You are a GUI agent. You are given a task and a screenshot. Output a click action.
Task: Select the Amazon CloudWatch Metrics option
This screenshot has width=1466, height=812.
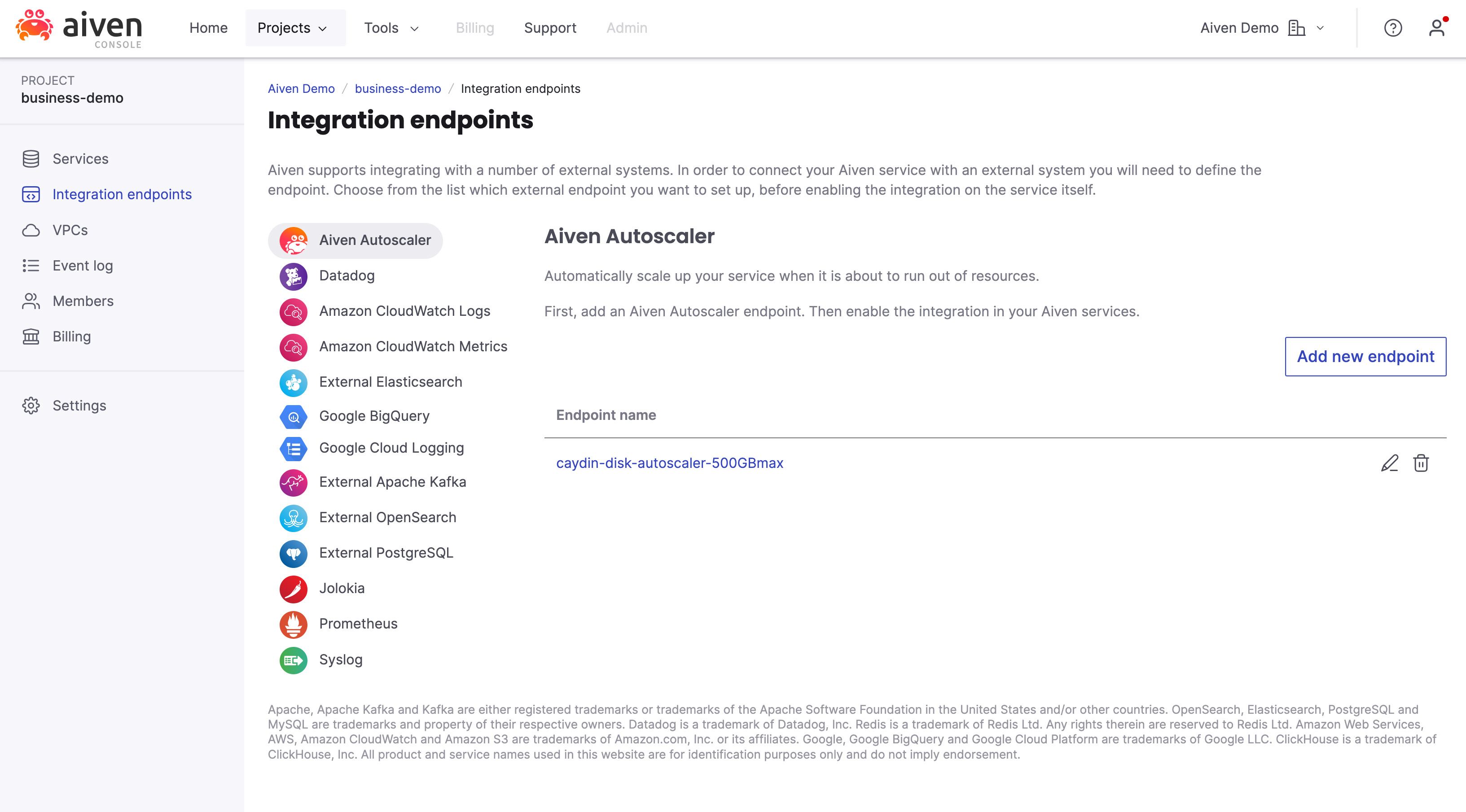(413, 346)
